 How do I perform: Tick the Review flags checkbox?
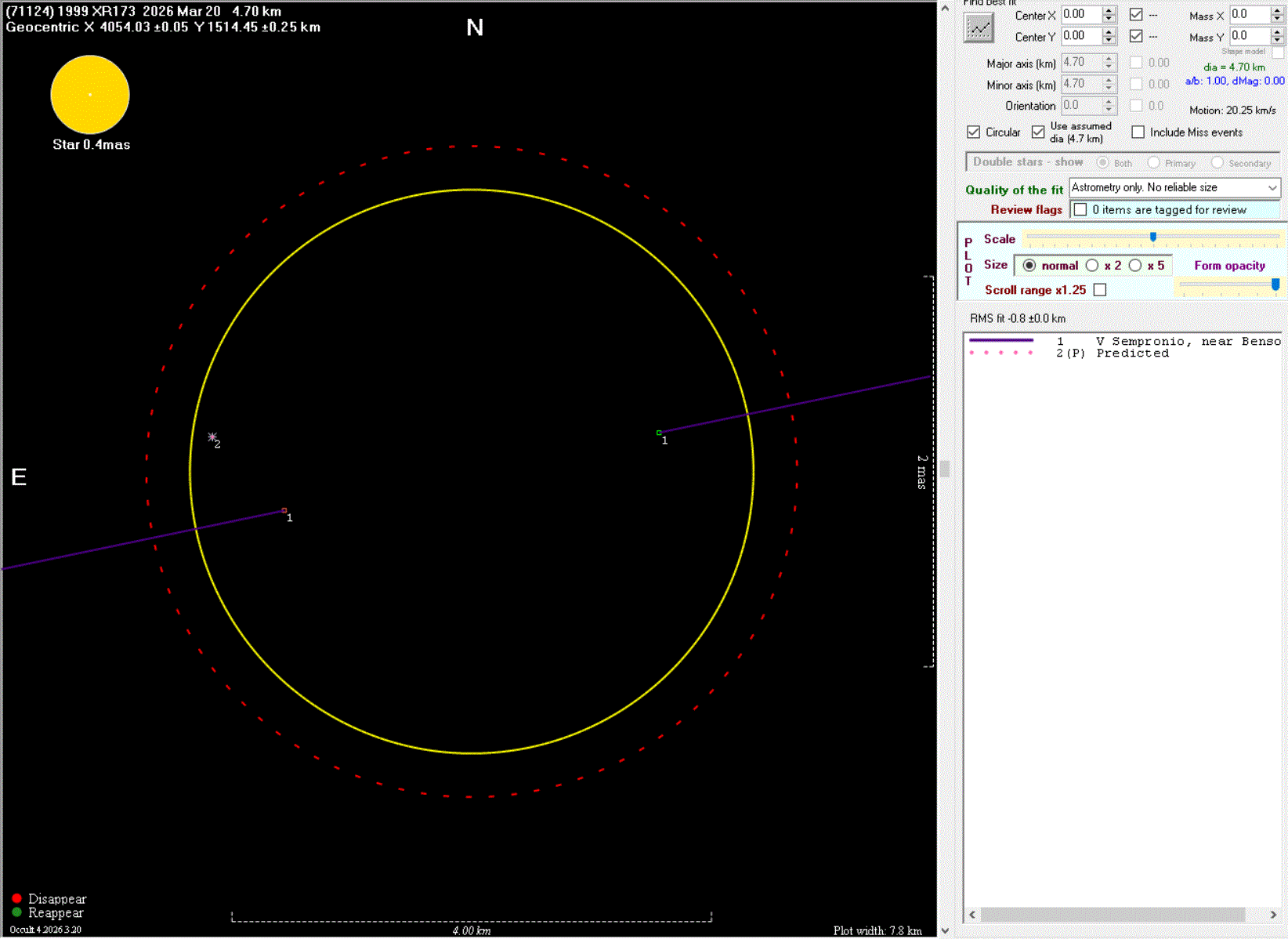1080,210
